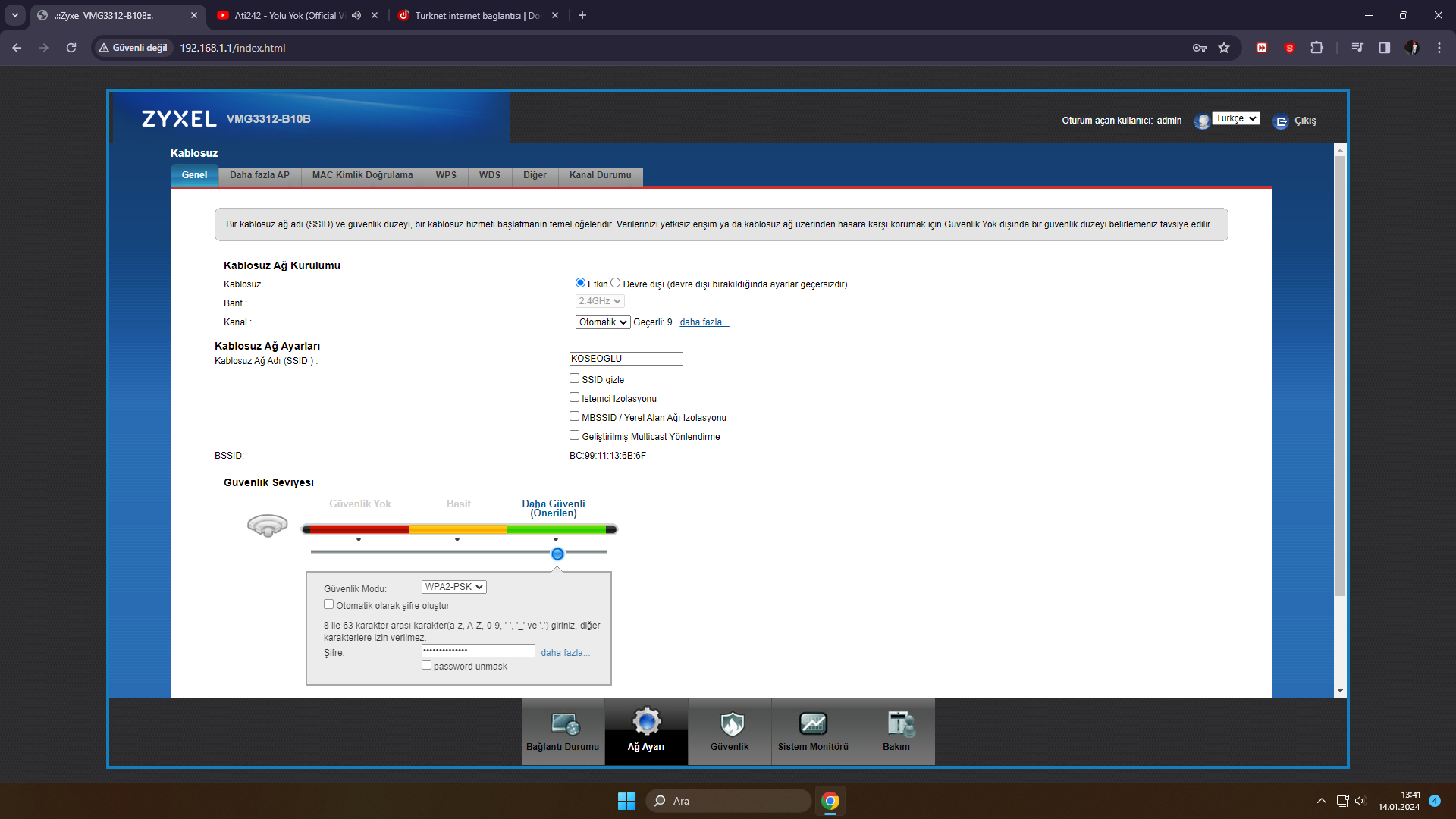
Task: Click the Çıkış logout icon
Action: (x=1281, y=121)
